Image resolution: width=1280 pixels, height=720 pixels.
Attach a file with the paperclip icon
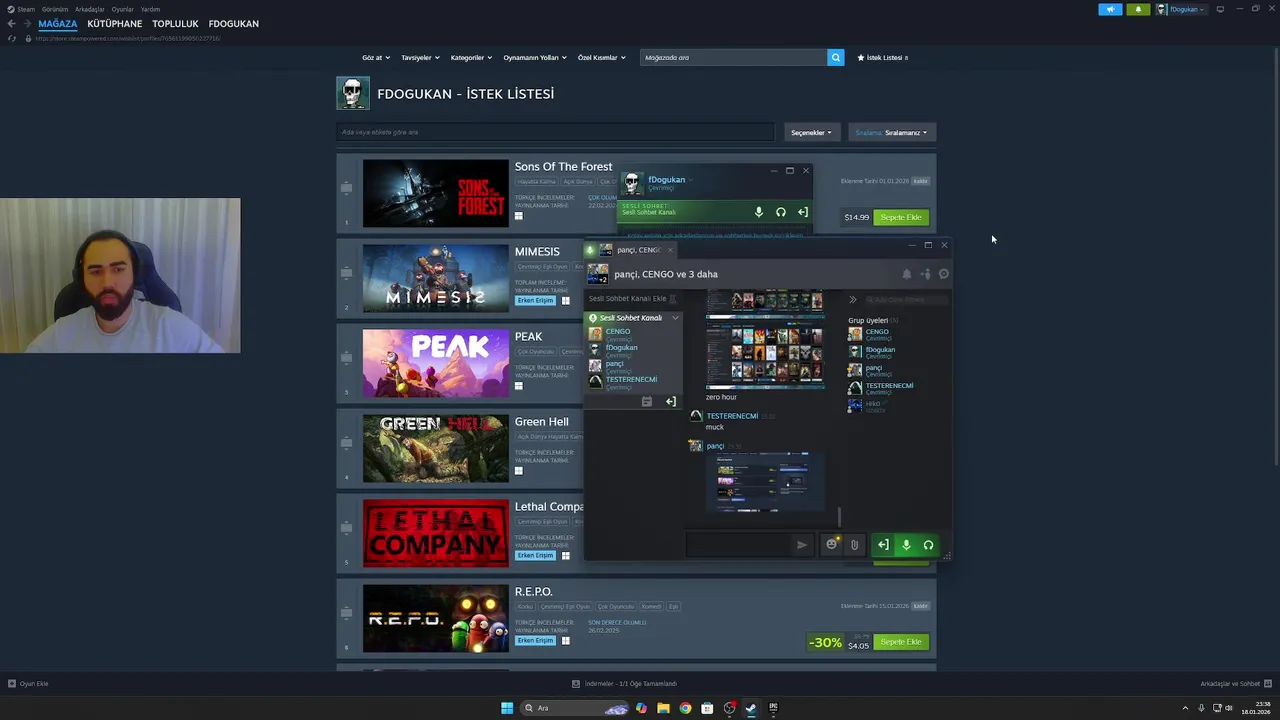(854, 545)
